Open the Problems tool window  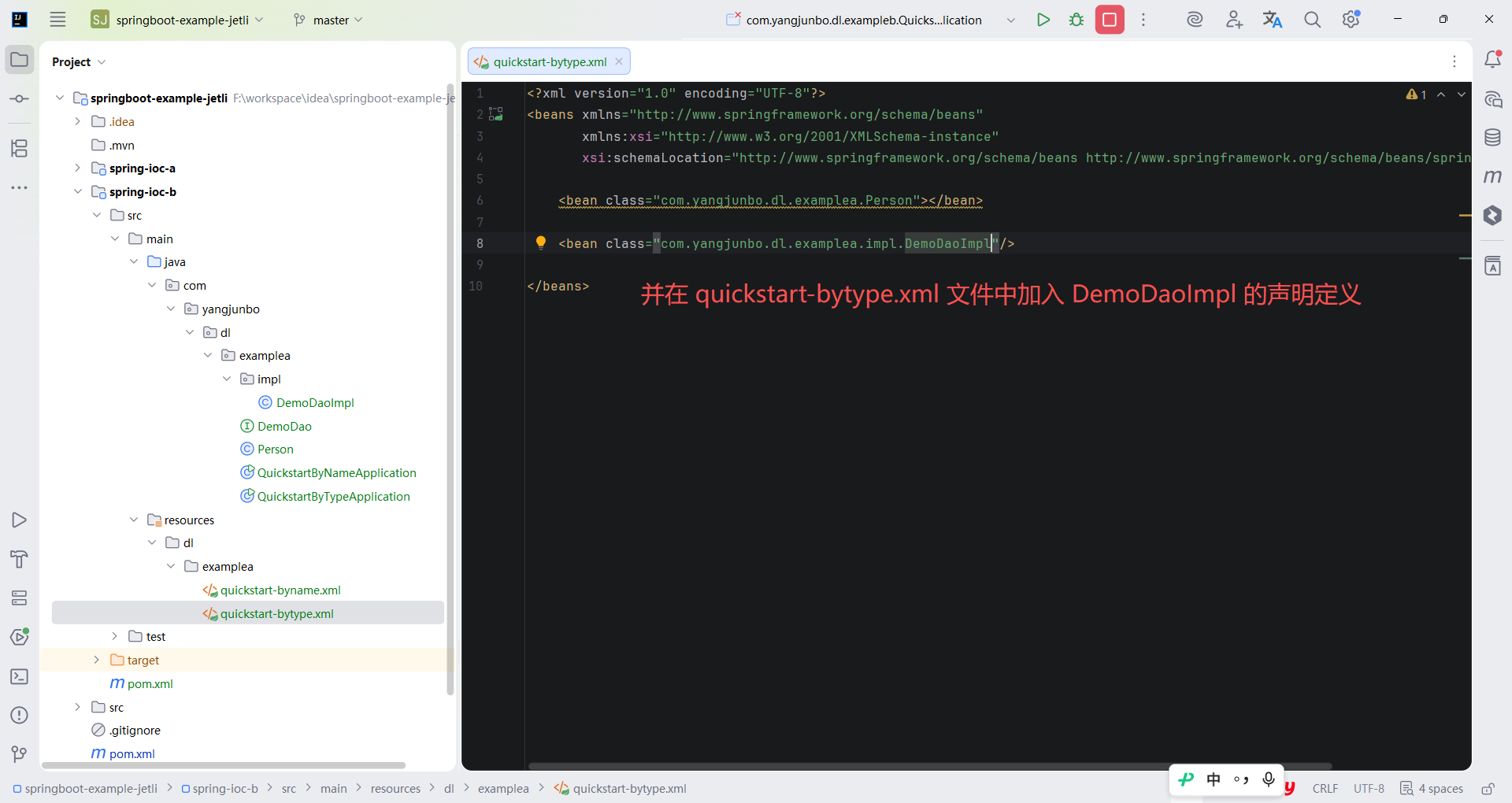point(20,715)
